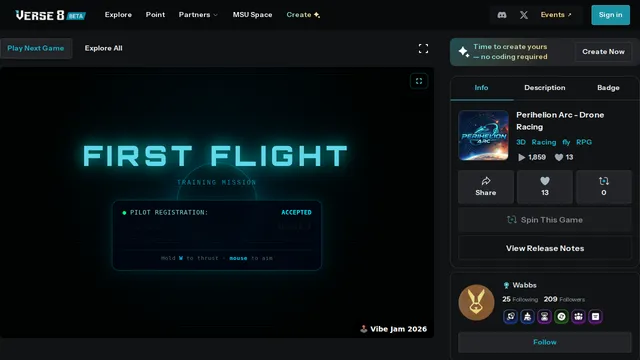Click the RPG tag
Viewport: 640px width, 360px height.
coord(584,142)
